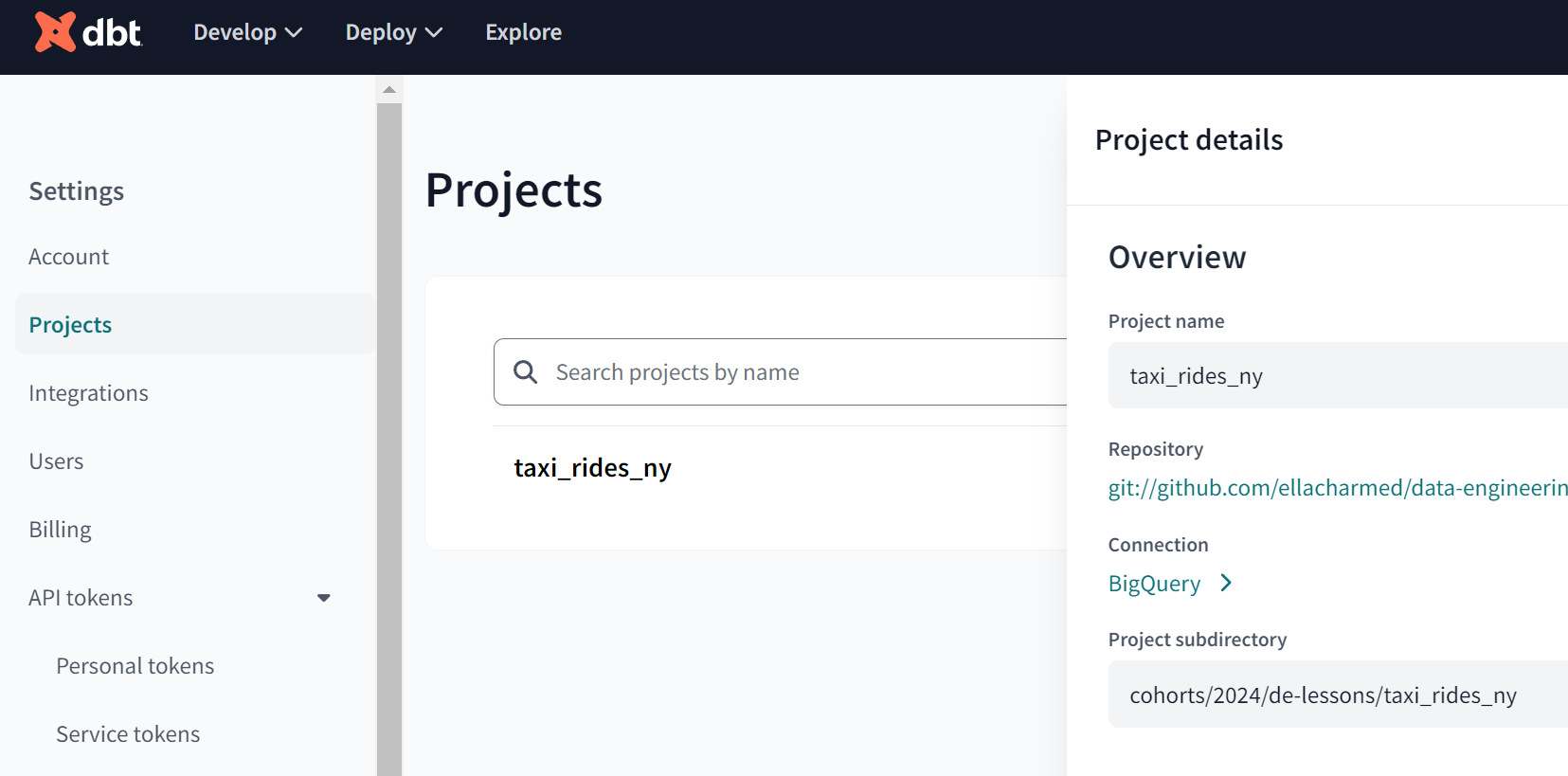Click the Project details heading
This screenshot has width=1568, height=776.
[x=1188, y=140]
